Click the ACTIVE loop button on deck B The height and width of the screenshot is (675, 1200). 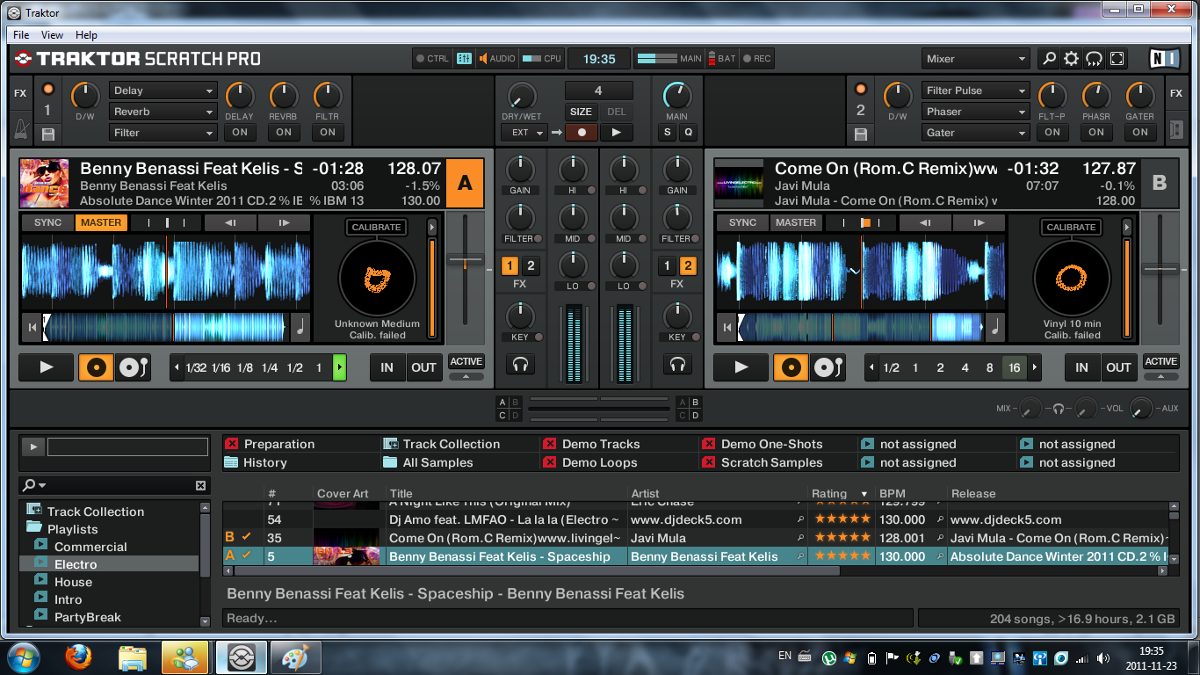[x=1161, y=361]
